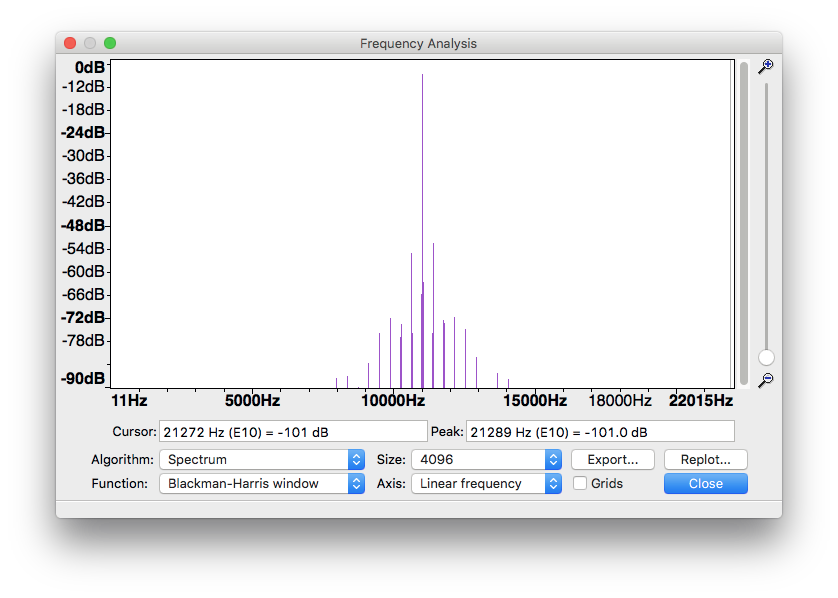Click the Peak readout field
Viewport: 838px width, 598px height.
[x=600, y=432]
